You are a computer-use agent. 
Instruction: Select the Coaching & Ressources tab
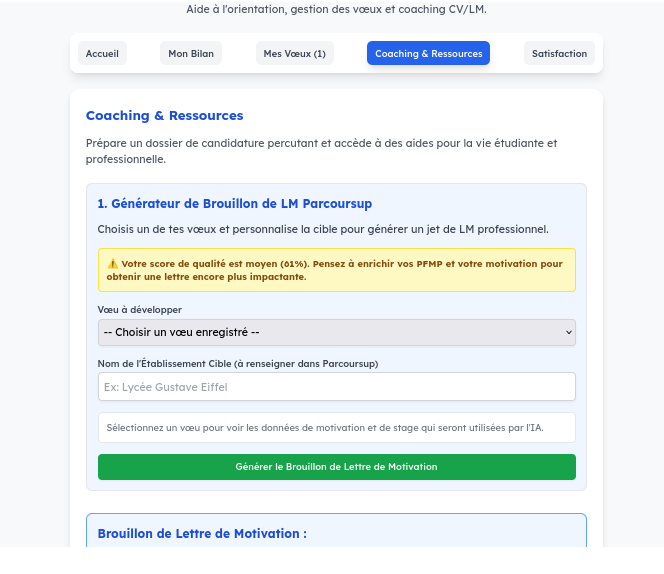tap(428, 53)
